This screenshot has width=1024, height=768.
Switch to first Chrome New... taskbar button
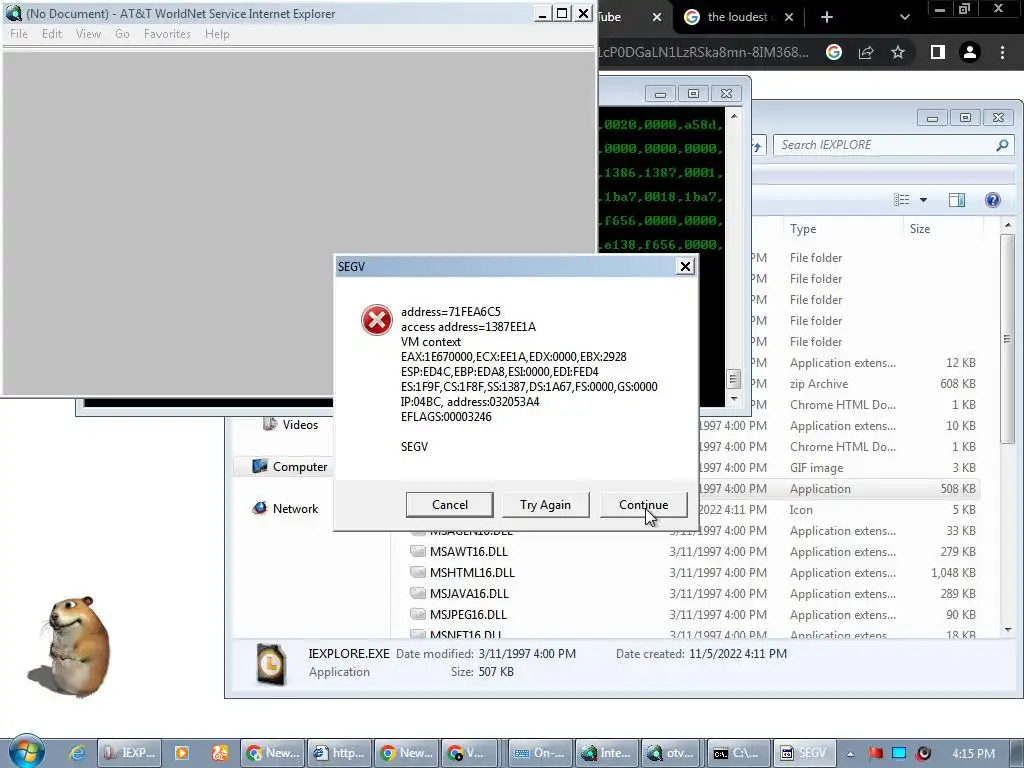(272, 753)
